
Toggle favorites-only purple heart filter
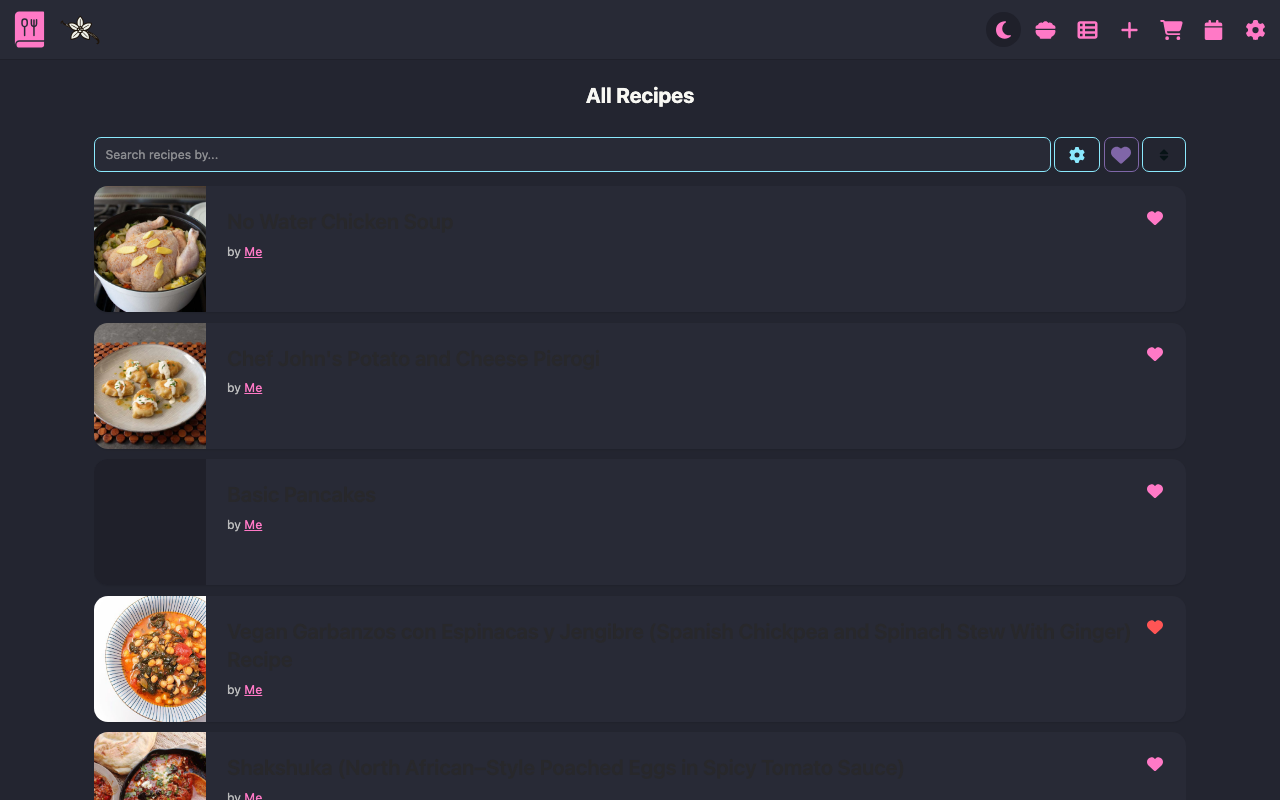[x=1121, y=155]
